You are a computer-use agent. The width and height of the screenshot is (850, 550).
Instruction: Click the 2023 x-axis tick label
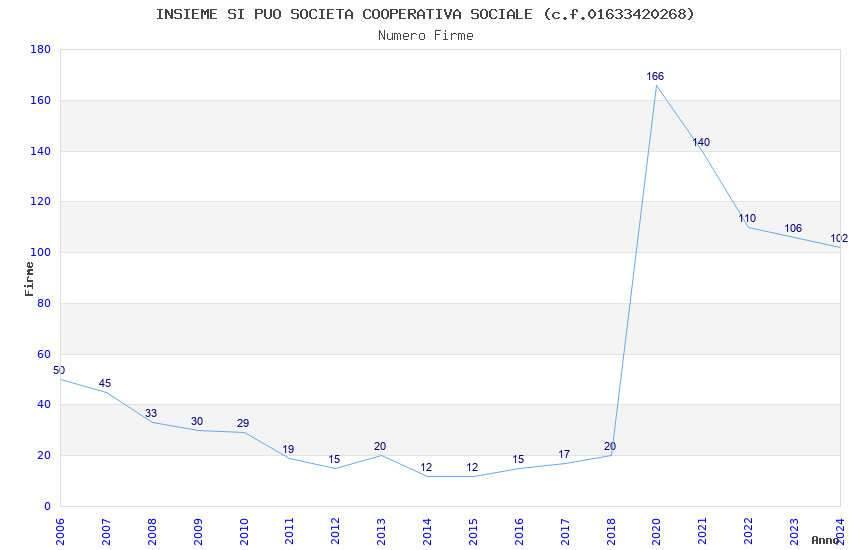[794, 531]
